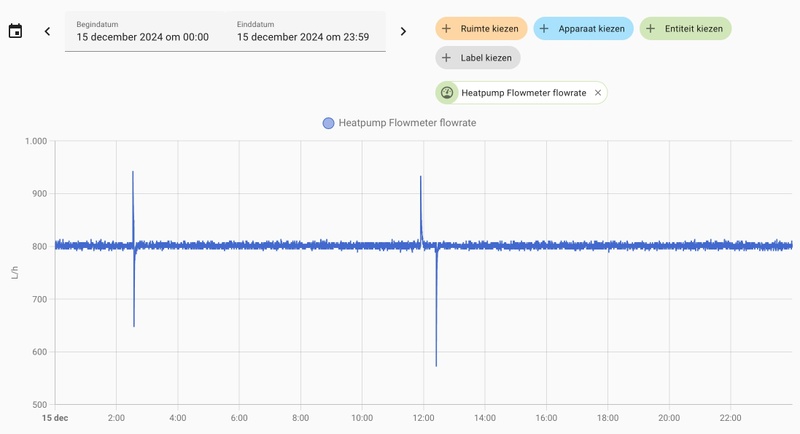Click the spike peak near 2:30

[133, 172]
